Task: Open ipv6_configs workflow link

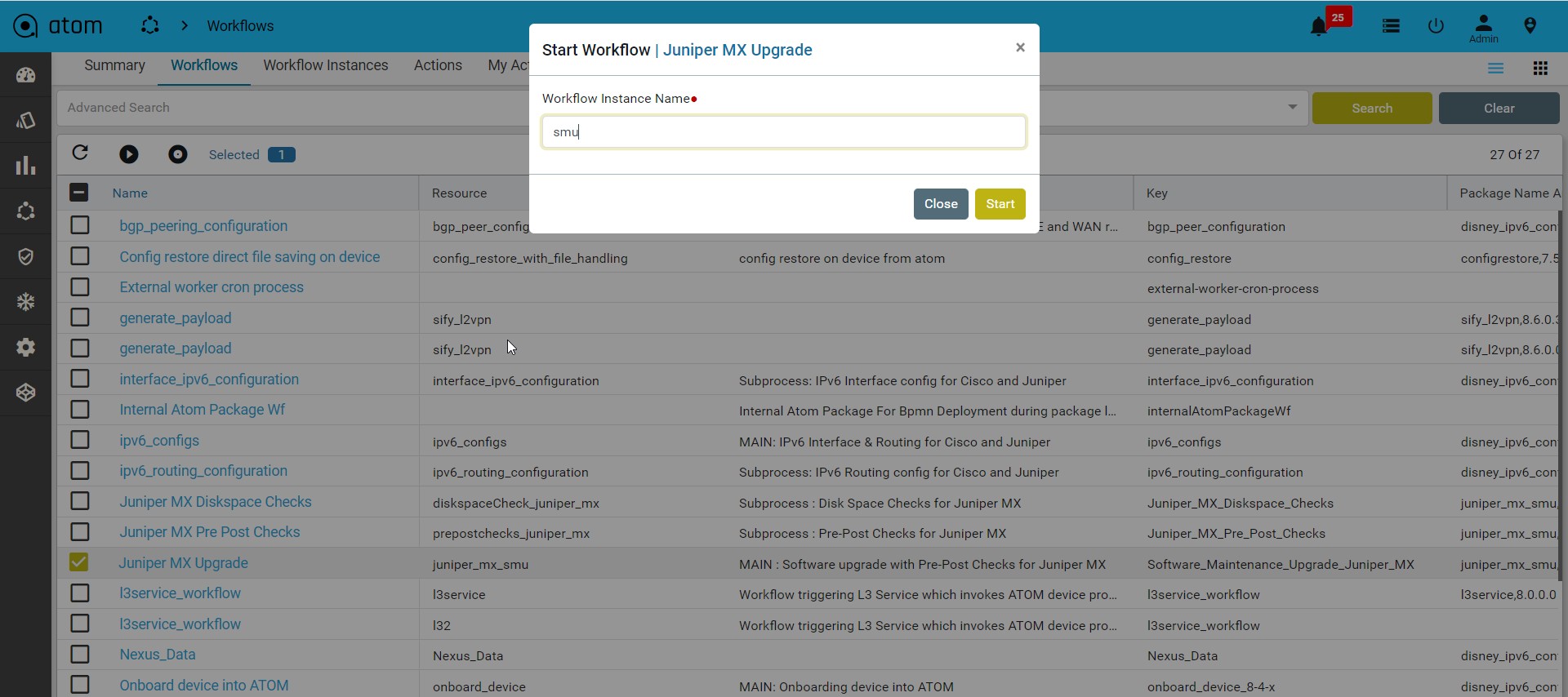Action: (159, 441)
